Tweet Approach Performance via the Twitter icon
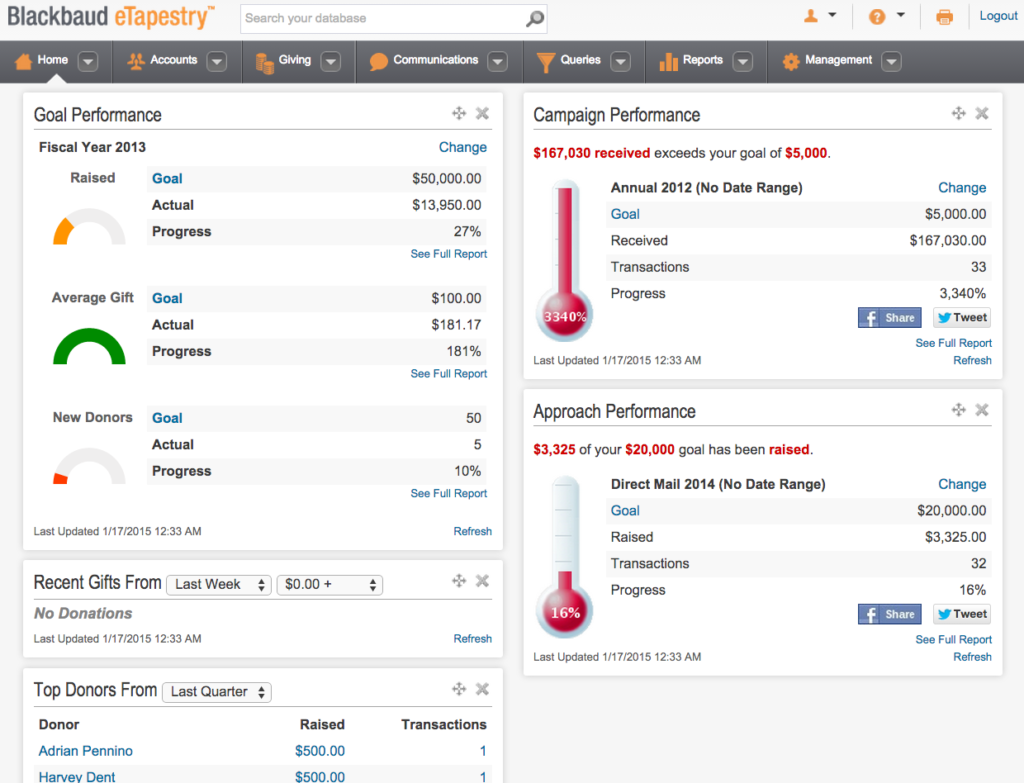 (x=961, y=613)
